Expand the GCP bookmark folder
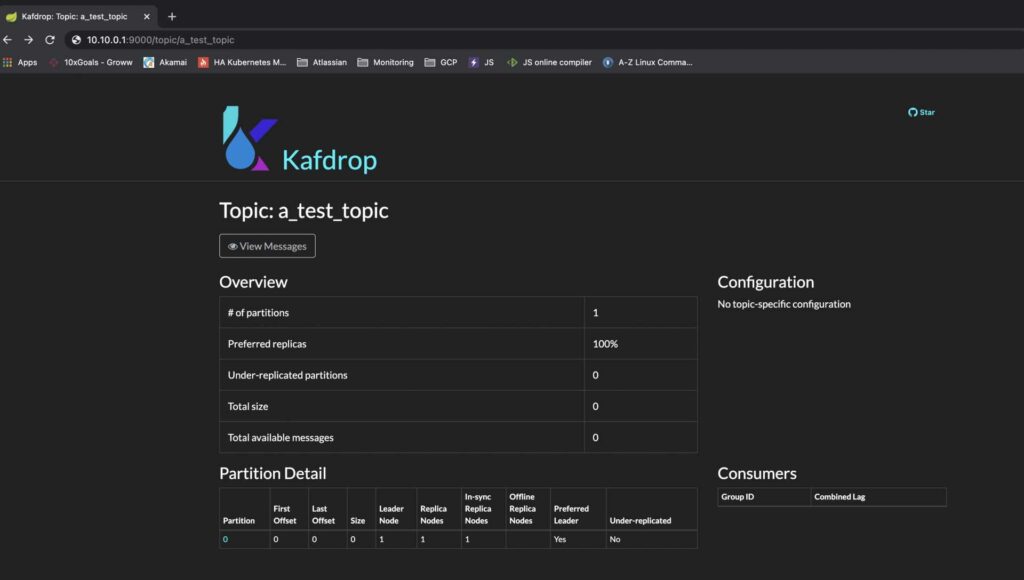This screenshot has height=580, width=1024. point(441,62)
